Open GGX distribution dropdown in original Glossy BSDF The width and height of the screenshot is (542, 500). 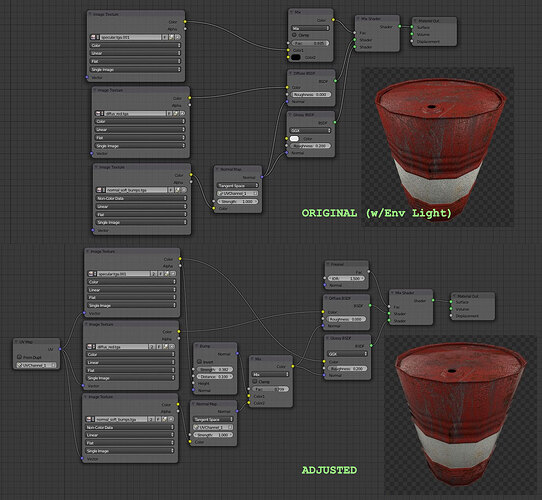310,130
